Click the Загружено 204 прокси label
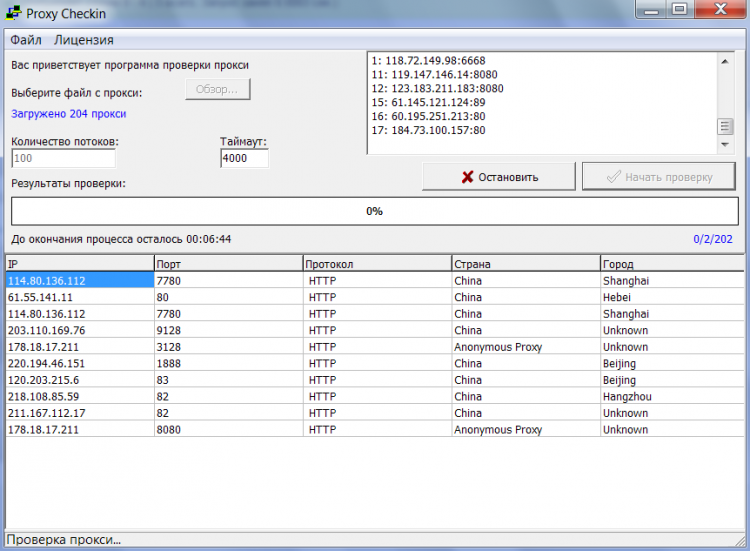 68,114
